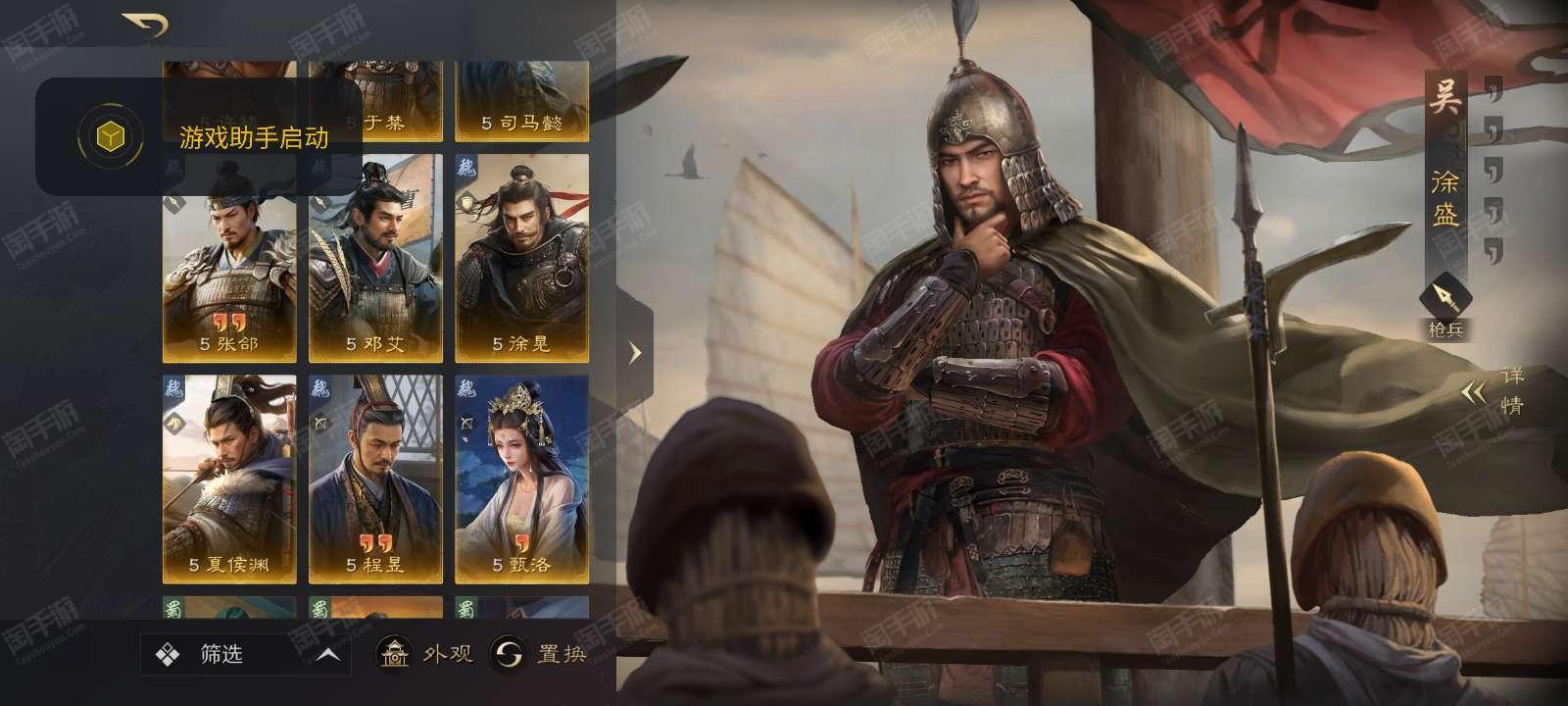Tap the golden back arrow icon
The width and height of the screenshot is (1568, 706).
145,25
